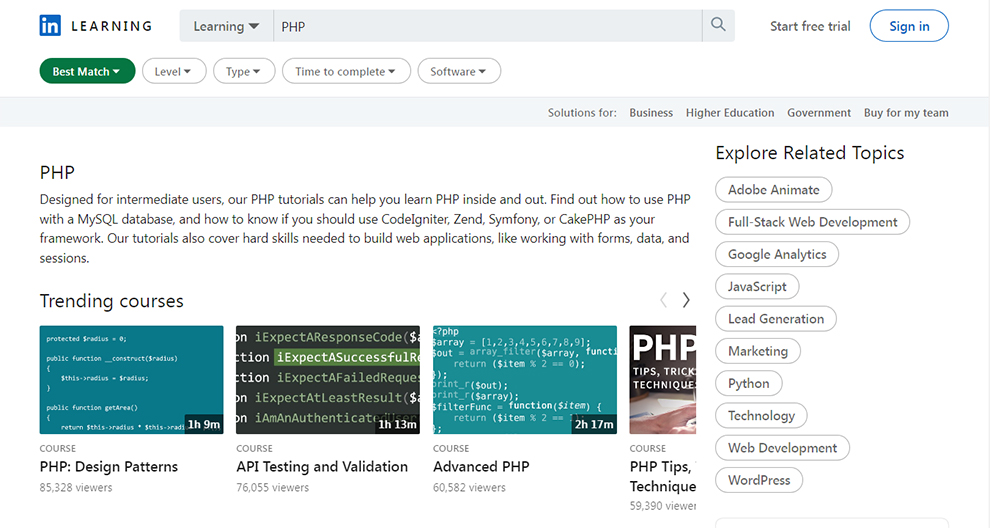
Task: Open the PHP: Design Patterns course thumbnail
Action: coord(131,380)
